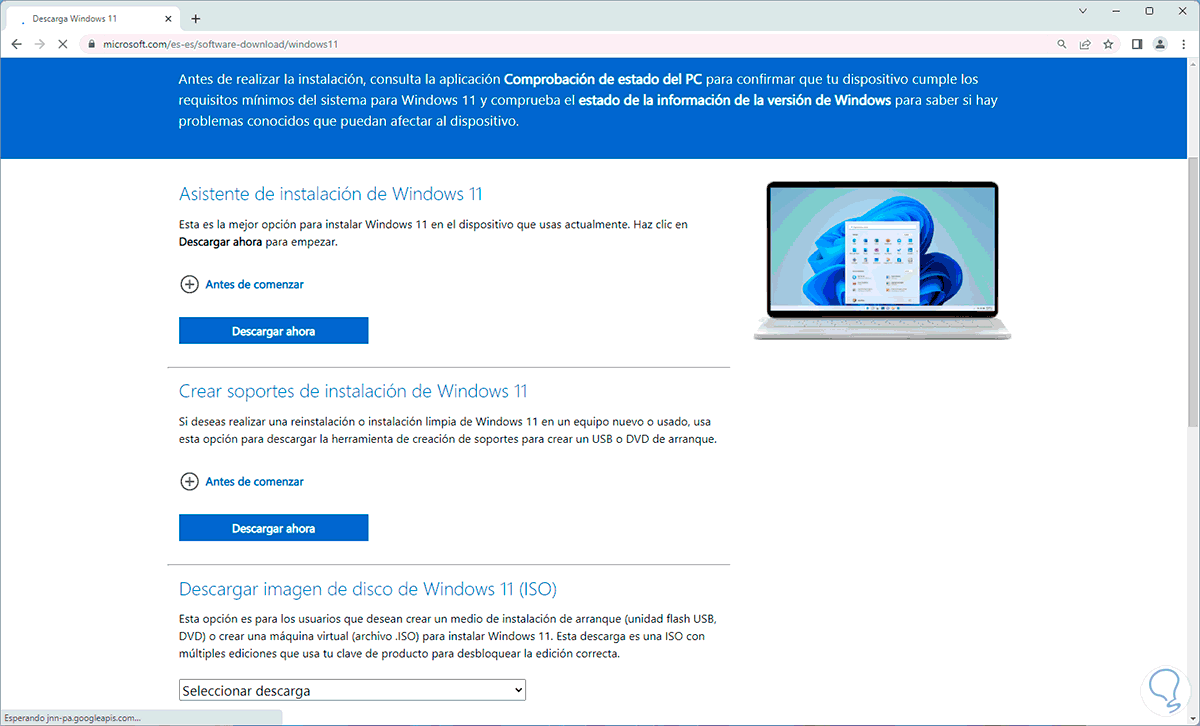This screenshot has height=726, width=1200.
Task: Open the Chrome three-dot menu
Action: (1183, 44)
